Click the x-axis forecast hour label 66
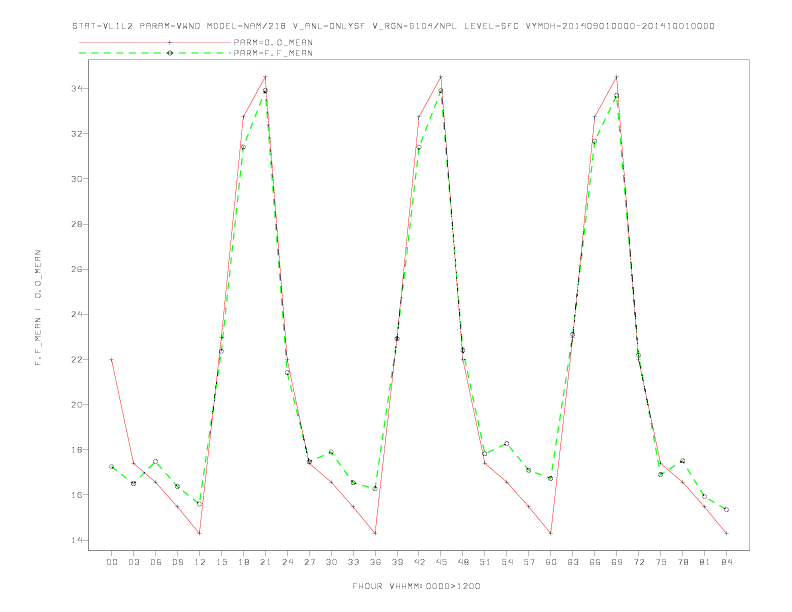 coord(595,562)
